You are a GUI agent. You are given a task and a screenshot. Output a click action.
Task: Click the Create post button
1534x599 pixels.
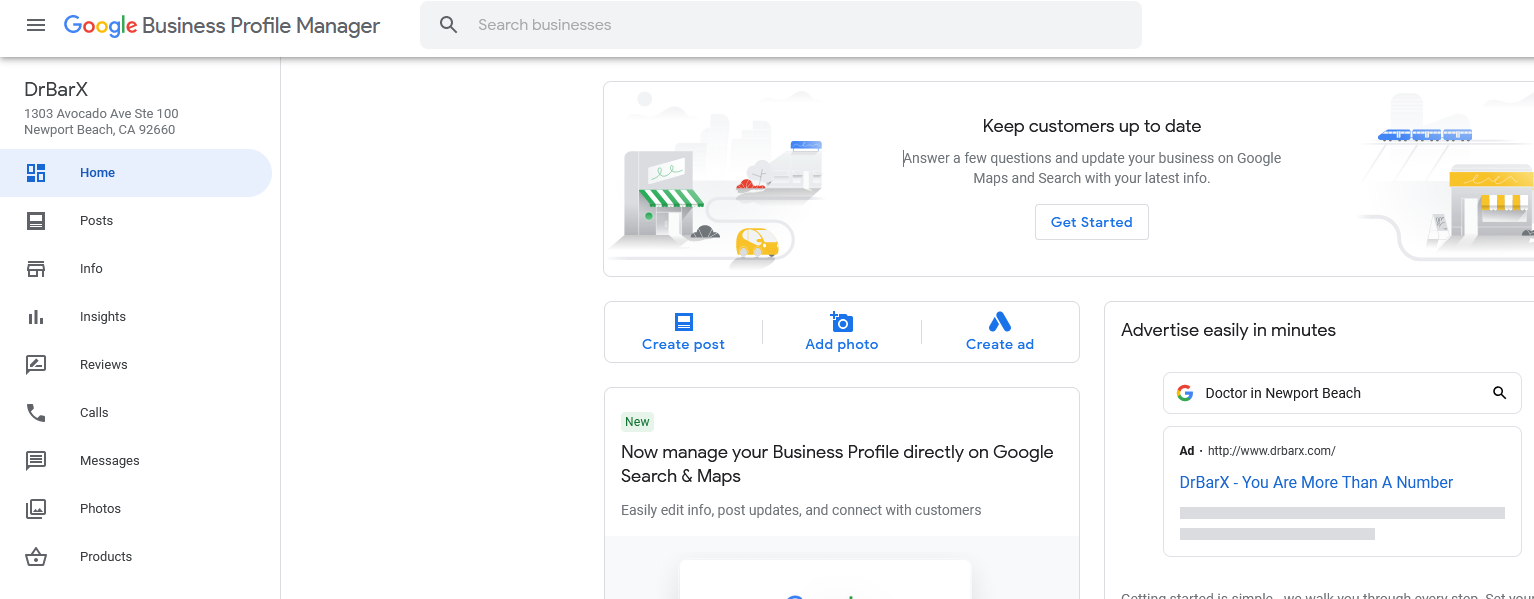point(683,332)
